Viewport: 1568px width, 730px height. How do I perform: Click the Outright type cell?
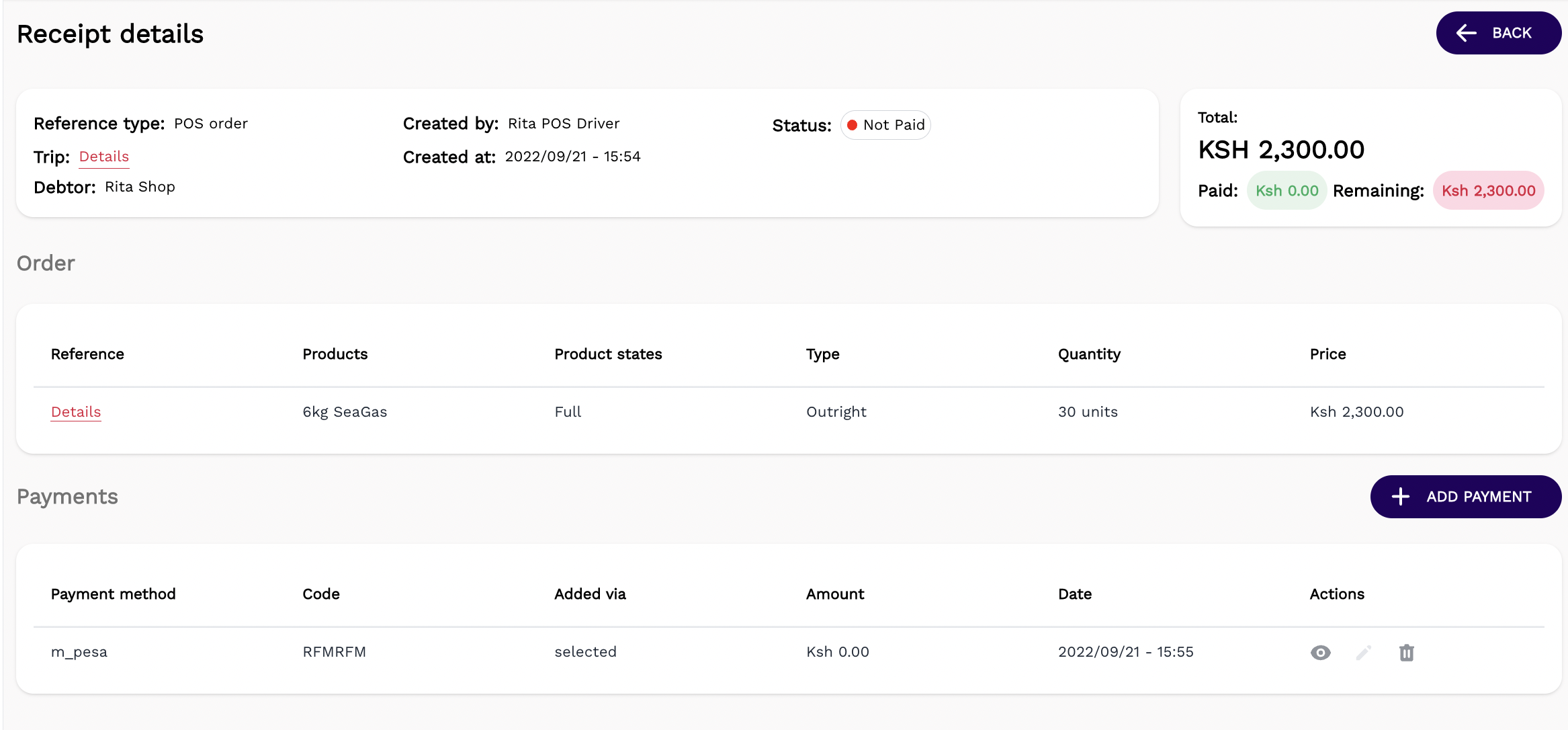click(836, 412)
